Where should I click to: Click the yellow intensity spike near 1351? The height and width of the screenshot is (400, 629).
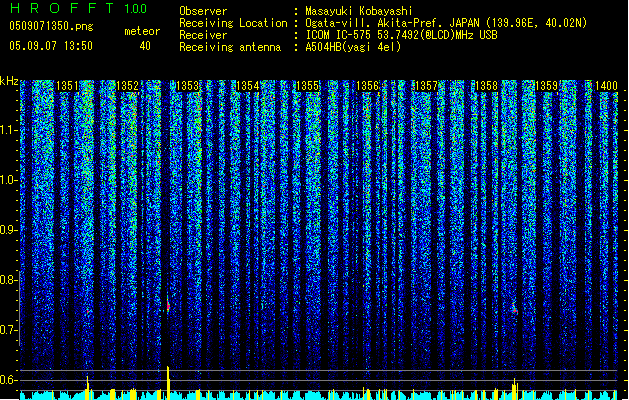[87, 388]
